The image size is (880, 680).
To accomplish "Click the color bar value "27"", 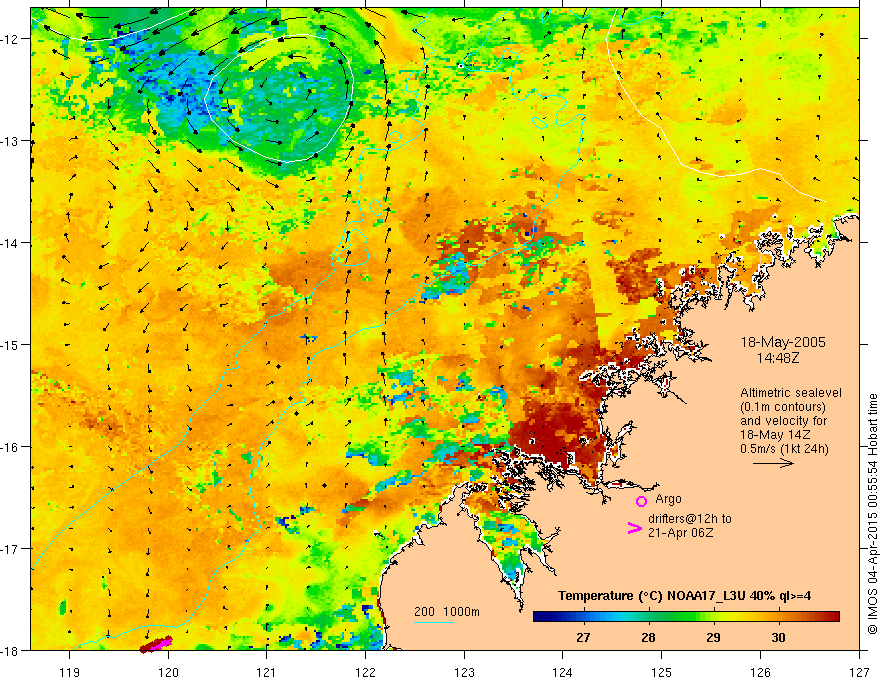I will point(583,637).
